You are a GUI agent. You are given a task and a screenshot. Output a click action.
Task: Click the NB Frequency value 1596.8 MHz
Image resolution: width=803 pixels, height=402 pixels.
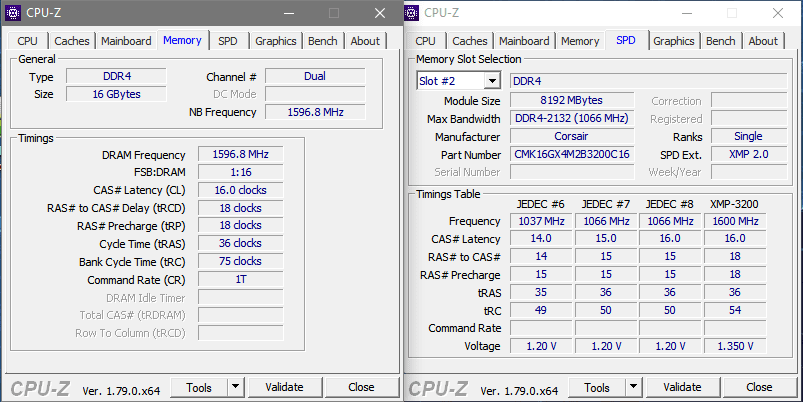[x=315, y=112]
